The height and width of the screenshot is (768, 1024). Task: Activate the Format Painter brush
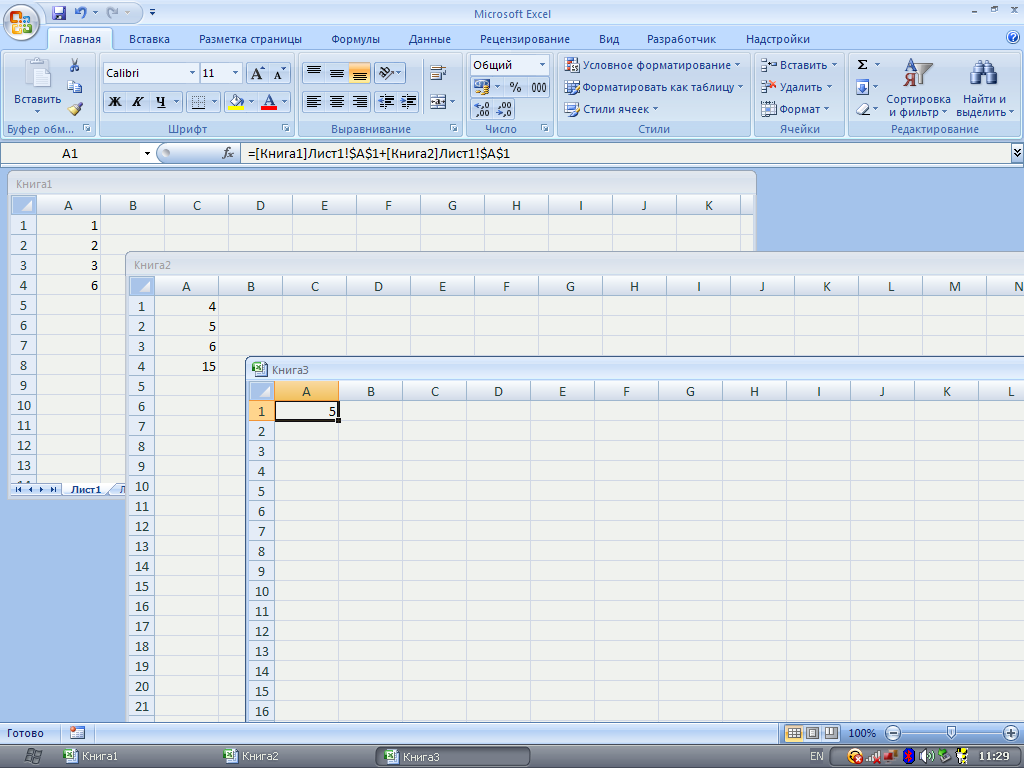74,108
